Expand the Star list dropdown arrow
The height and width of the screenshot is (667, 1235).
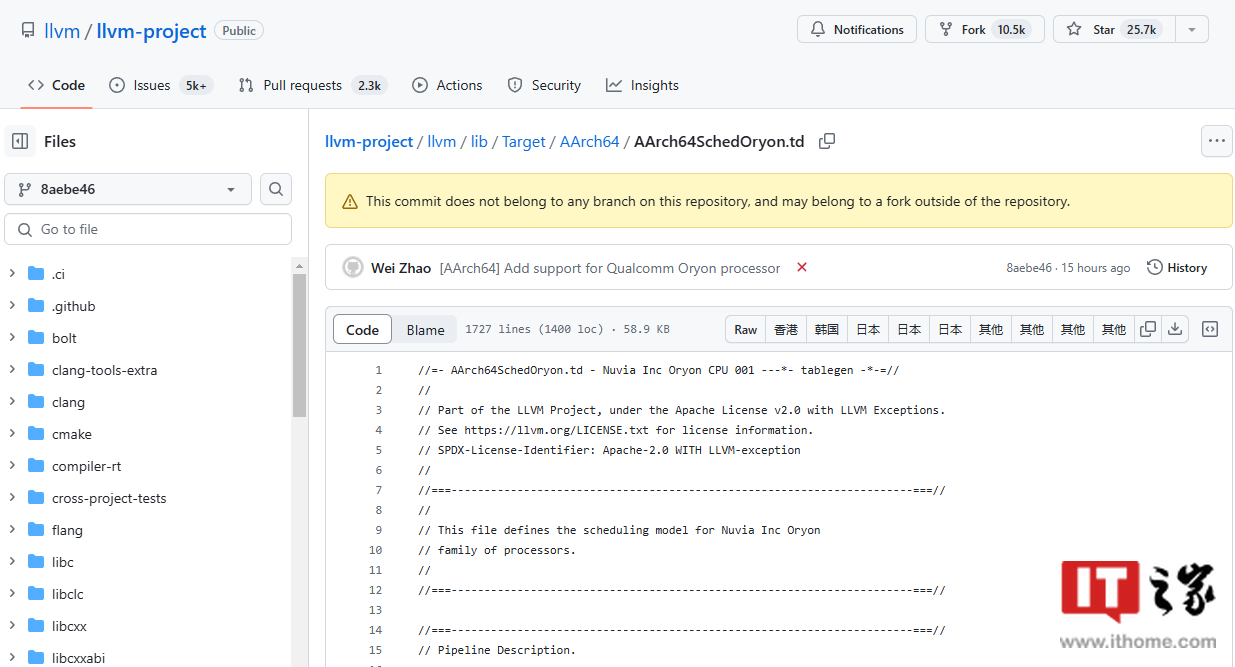(x=1191, y=30)
